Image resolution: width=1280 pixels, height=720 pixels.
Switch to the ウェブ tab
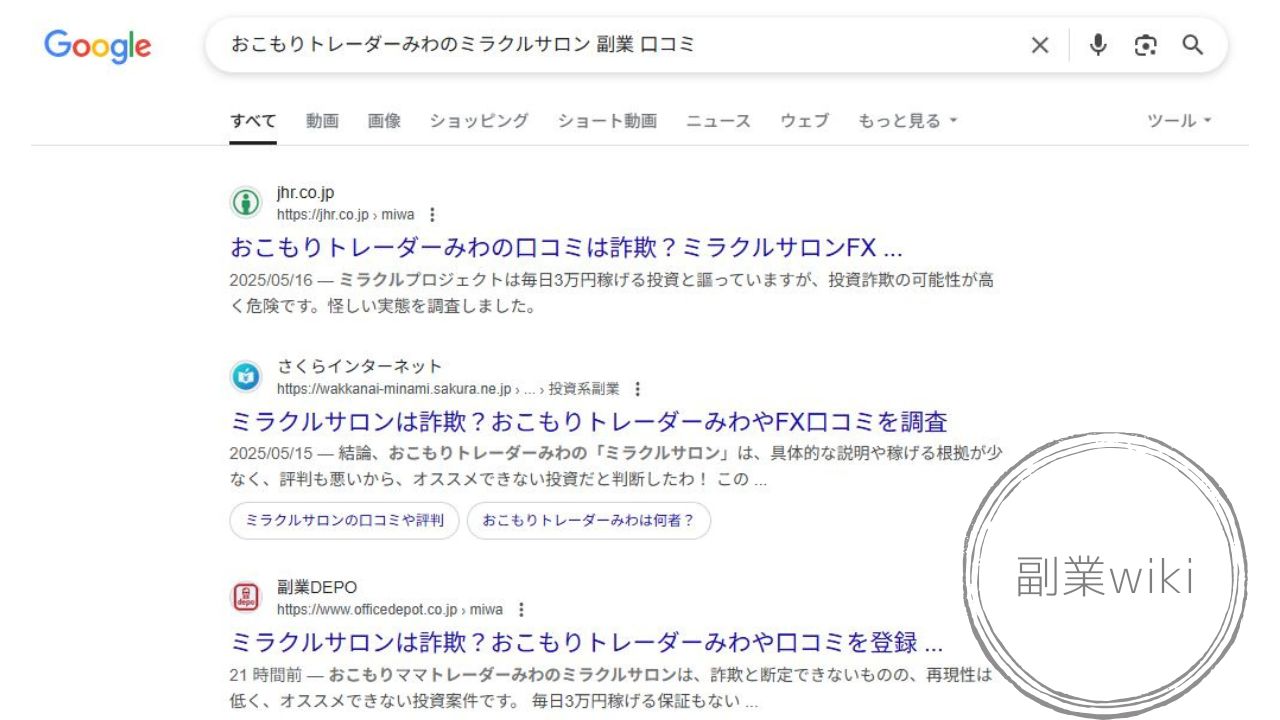pos(805,121)
